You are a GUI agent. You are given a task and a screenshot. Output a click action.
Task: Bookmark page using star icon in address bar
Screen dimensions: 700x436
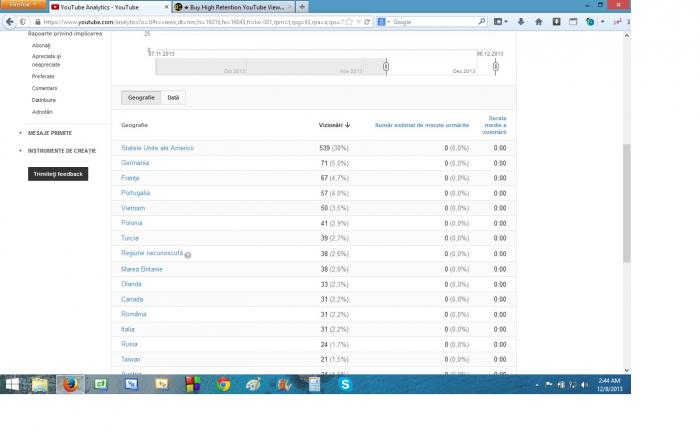(349, 21)
